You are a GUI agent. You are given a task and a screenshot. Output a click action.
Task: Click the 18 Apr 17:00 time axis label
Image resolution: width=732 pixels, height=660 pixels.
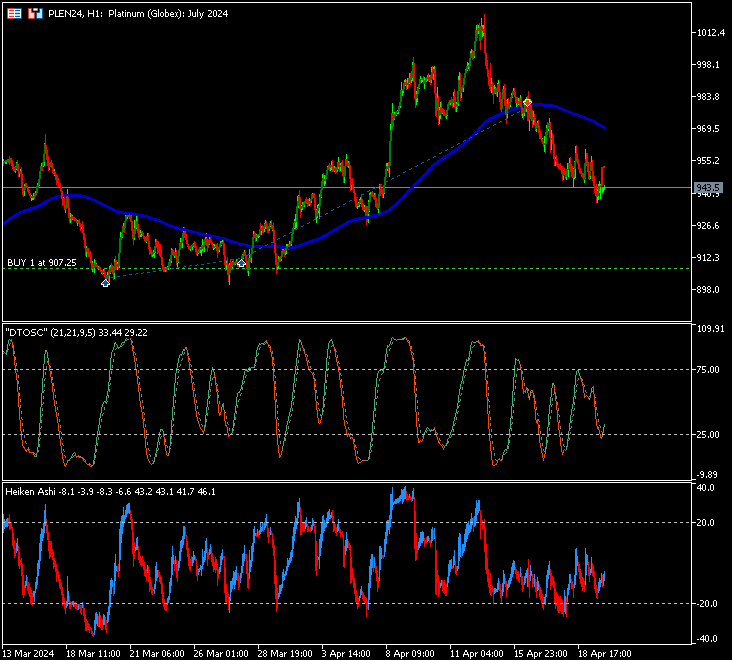click(605, 653)
